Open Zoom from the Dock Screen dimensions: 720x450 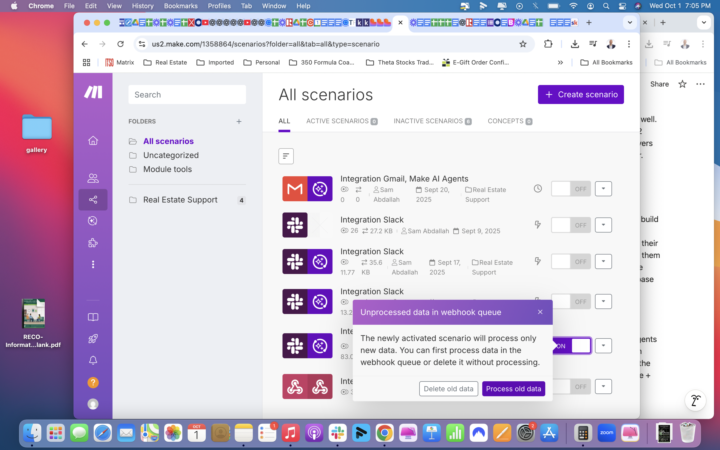(x=607, y=433)
